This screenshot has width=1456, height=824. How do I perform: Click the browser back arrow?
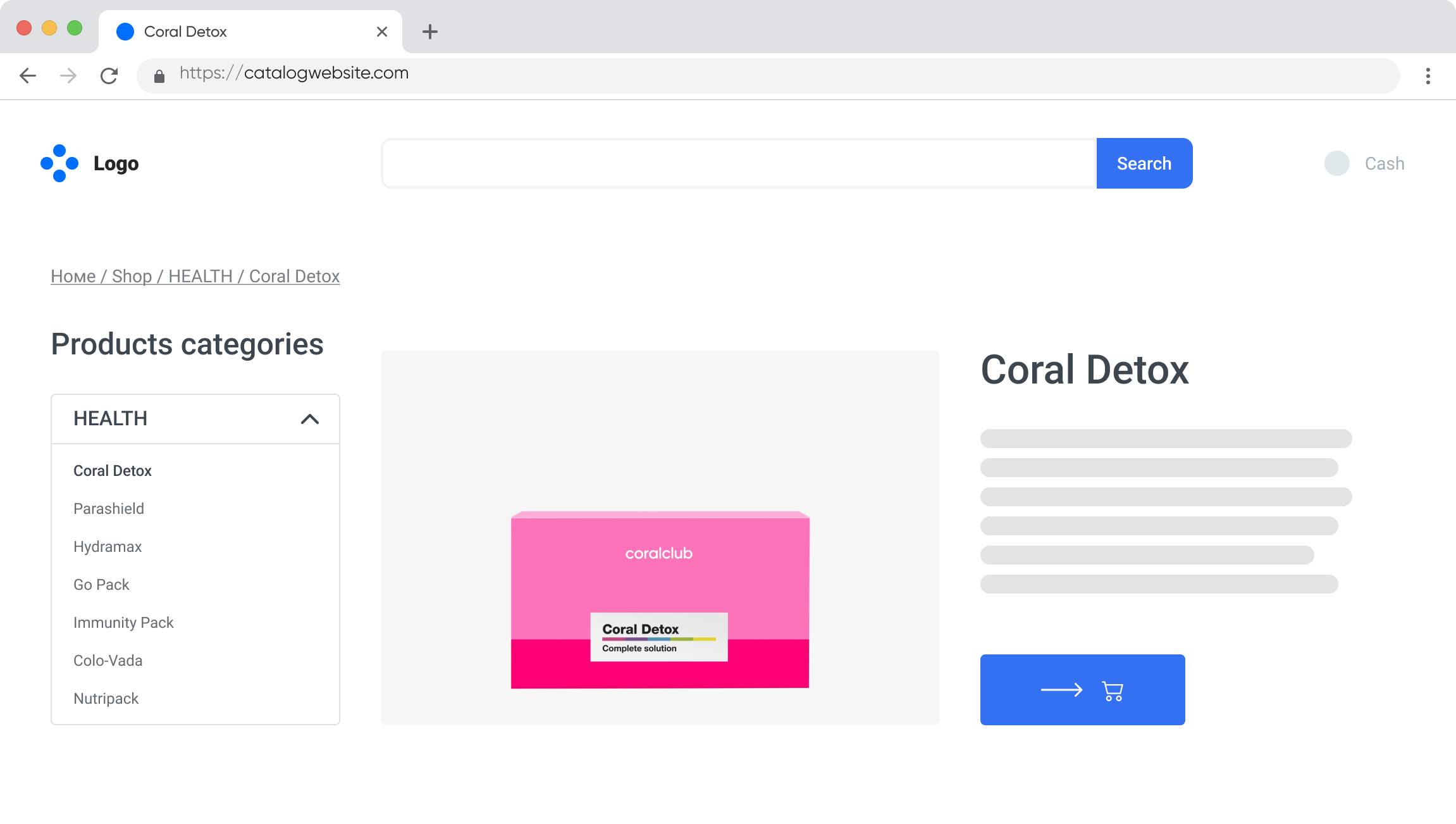[x=28, y=76]
